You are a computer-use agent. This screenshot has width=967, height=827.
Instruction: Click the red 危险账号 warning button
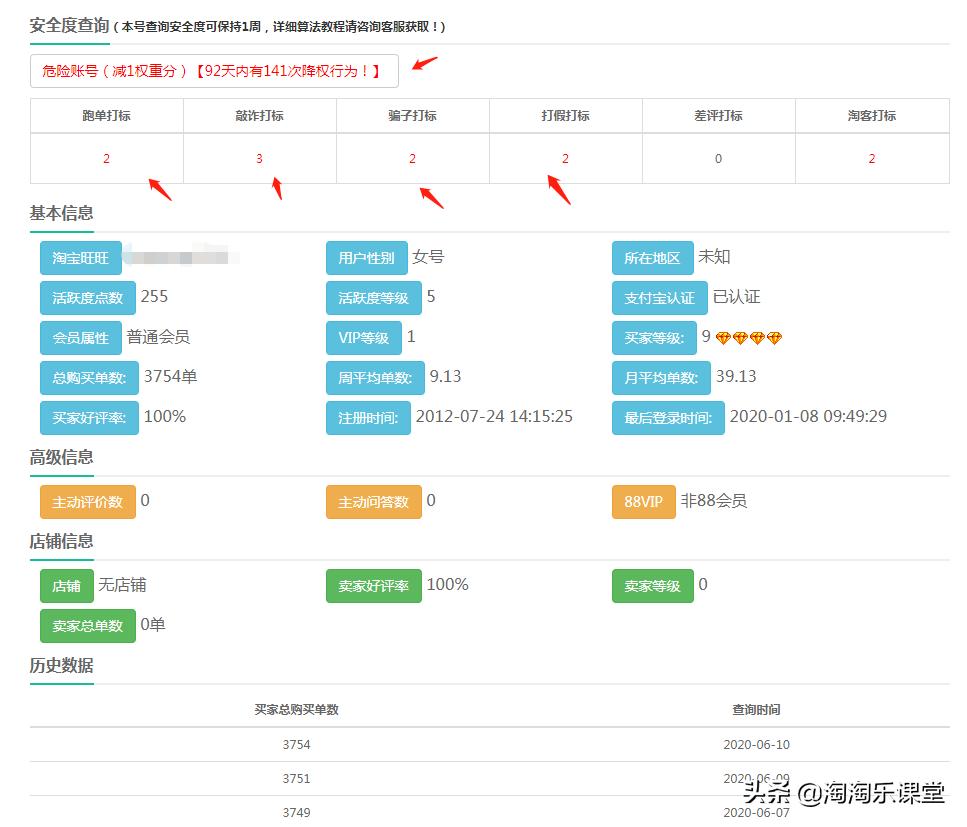pyautogui.click(x=213, y=71)
